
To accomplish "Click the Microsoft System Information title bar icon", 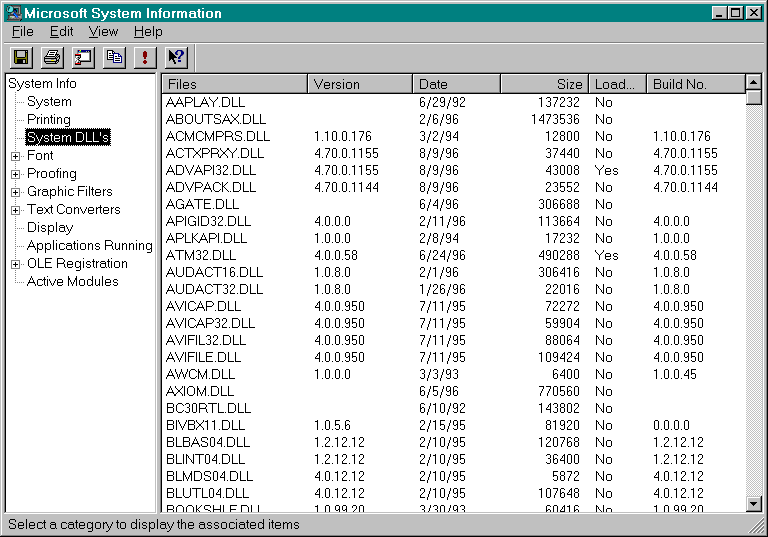I will point(13,13).
